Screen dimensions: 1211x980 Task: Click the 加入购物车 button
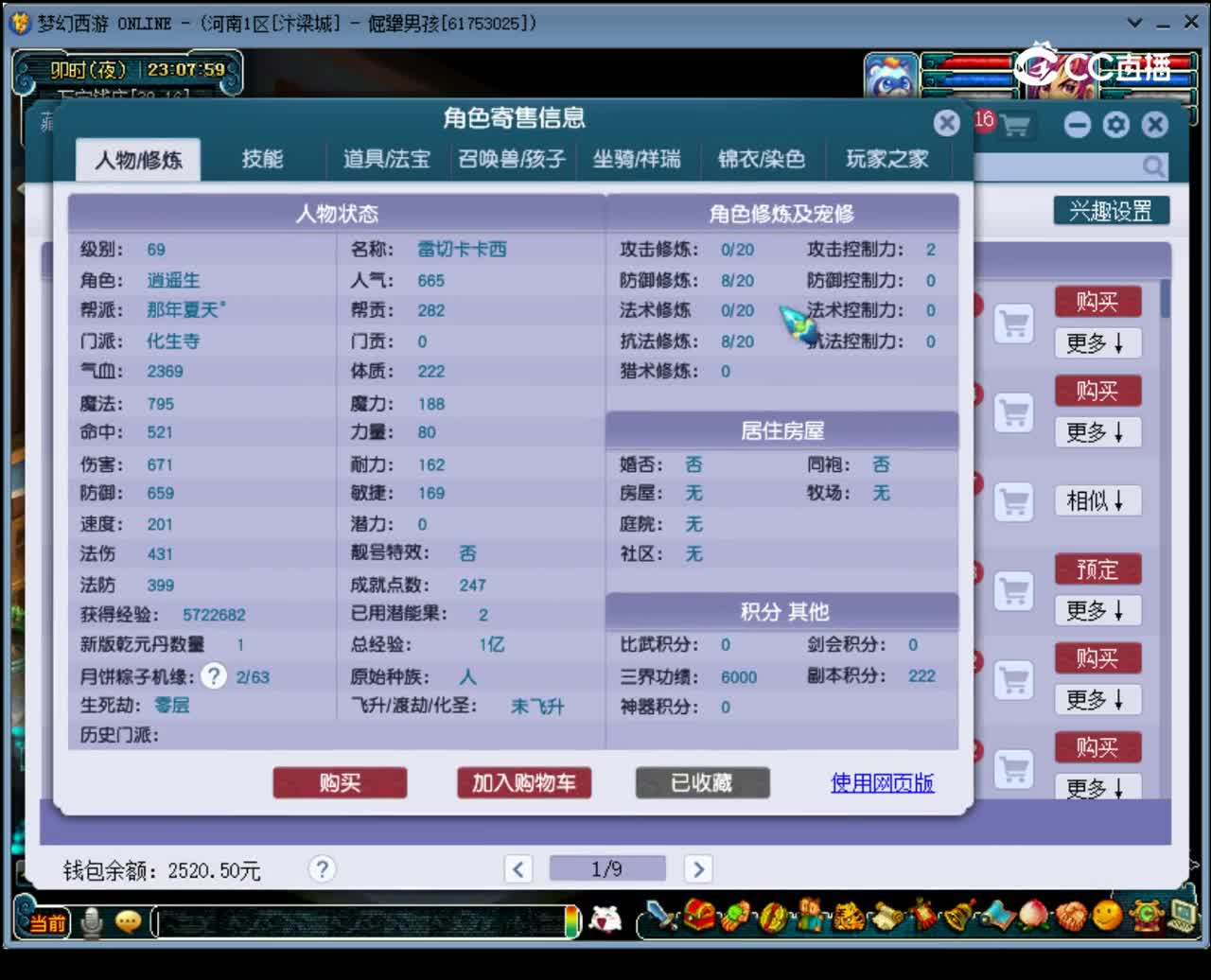click(x=524, y=782)
